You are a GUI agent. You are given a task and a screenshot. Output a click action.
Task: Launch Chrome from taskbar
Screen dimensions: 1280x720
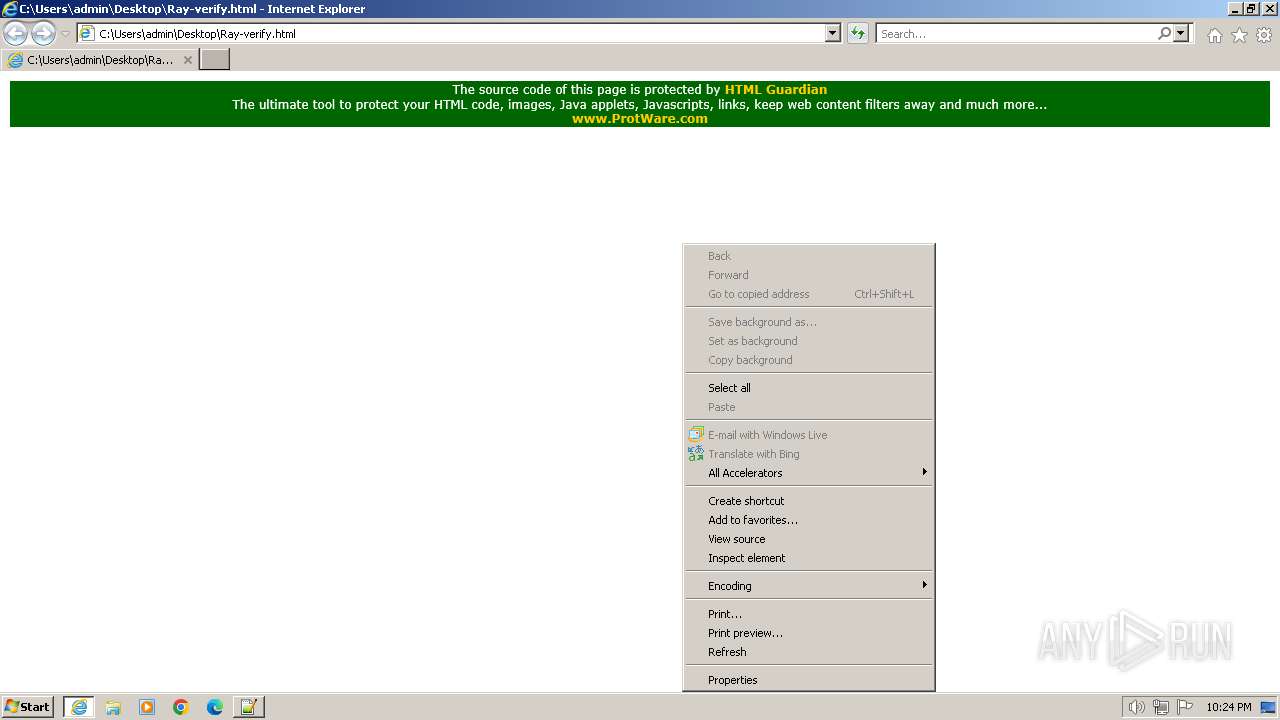tap(181, 707)
